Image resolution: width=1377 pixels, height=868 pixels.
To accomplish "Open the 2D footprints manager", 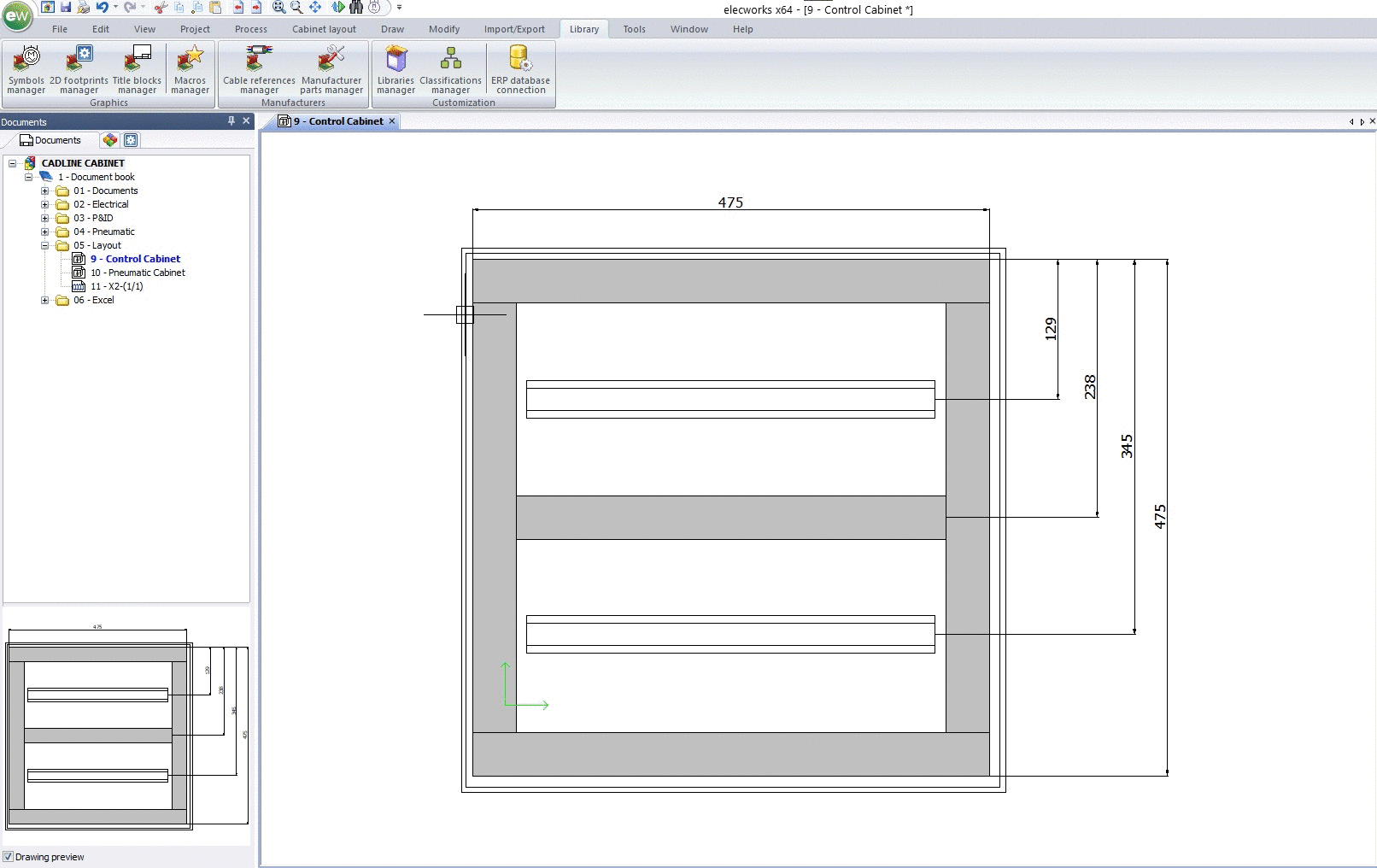I will [79, 69].
